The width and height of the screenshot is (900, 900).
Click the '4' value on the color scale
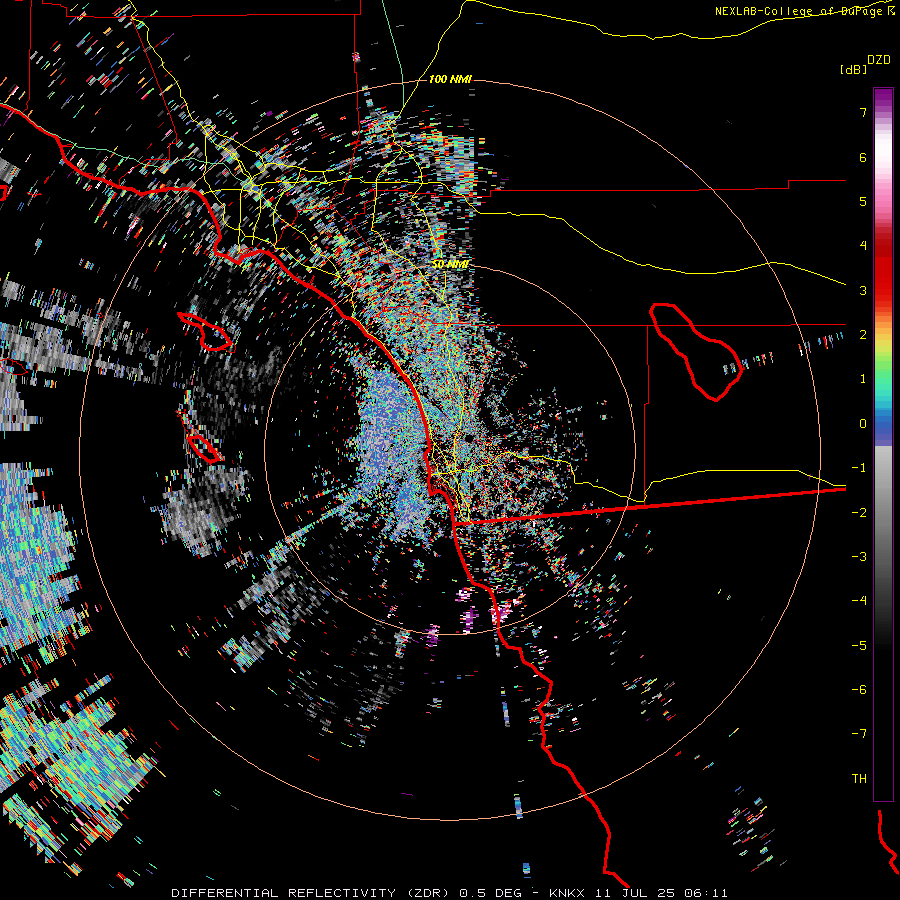[x=863, y=246]
